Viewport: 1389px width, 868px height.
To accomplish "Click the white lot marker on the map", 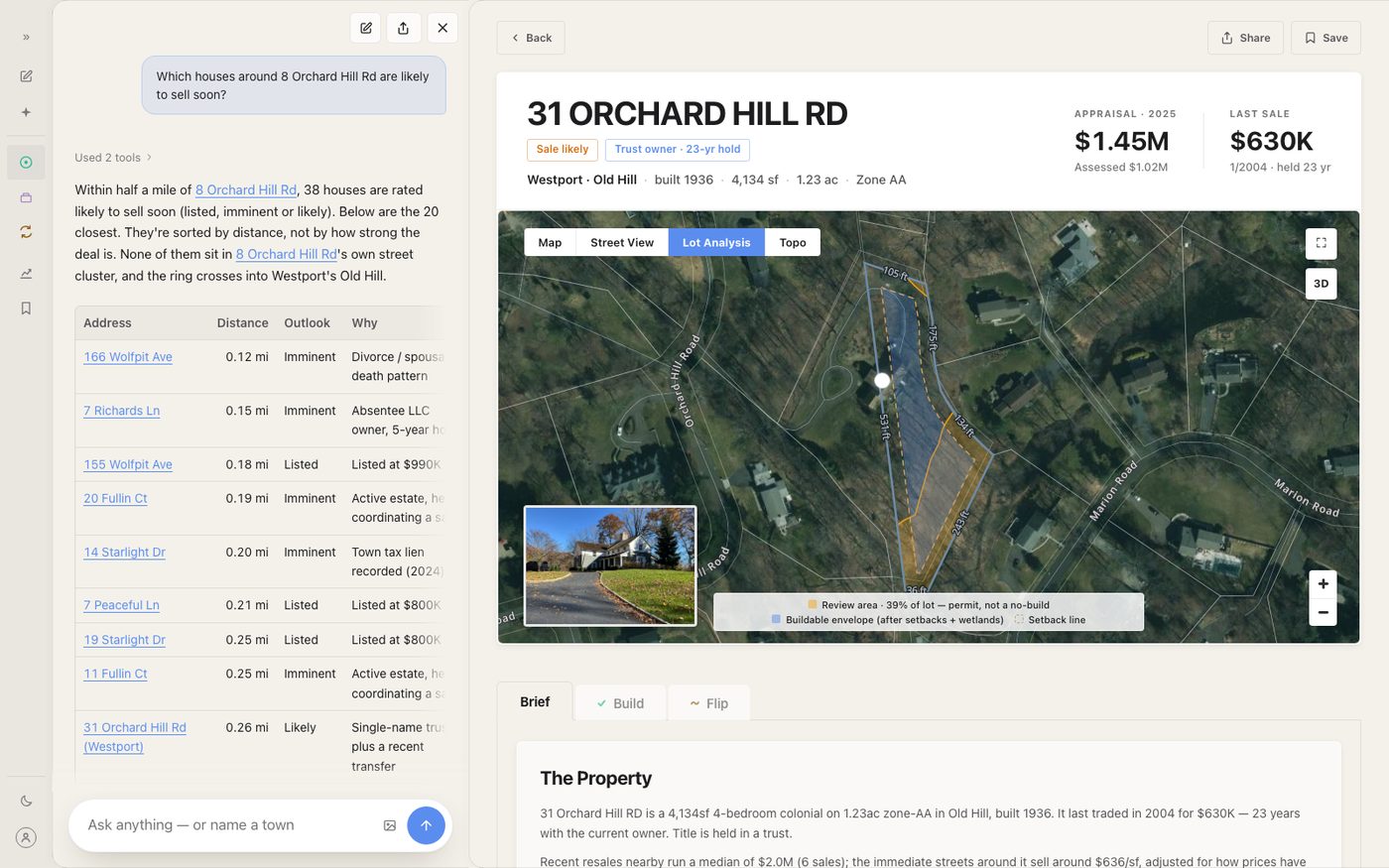I will point(882,381).
